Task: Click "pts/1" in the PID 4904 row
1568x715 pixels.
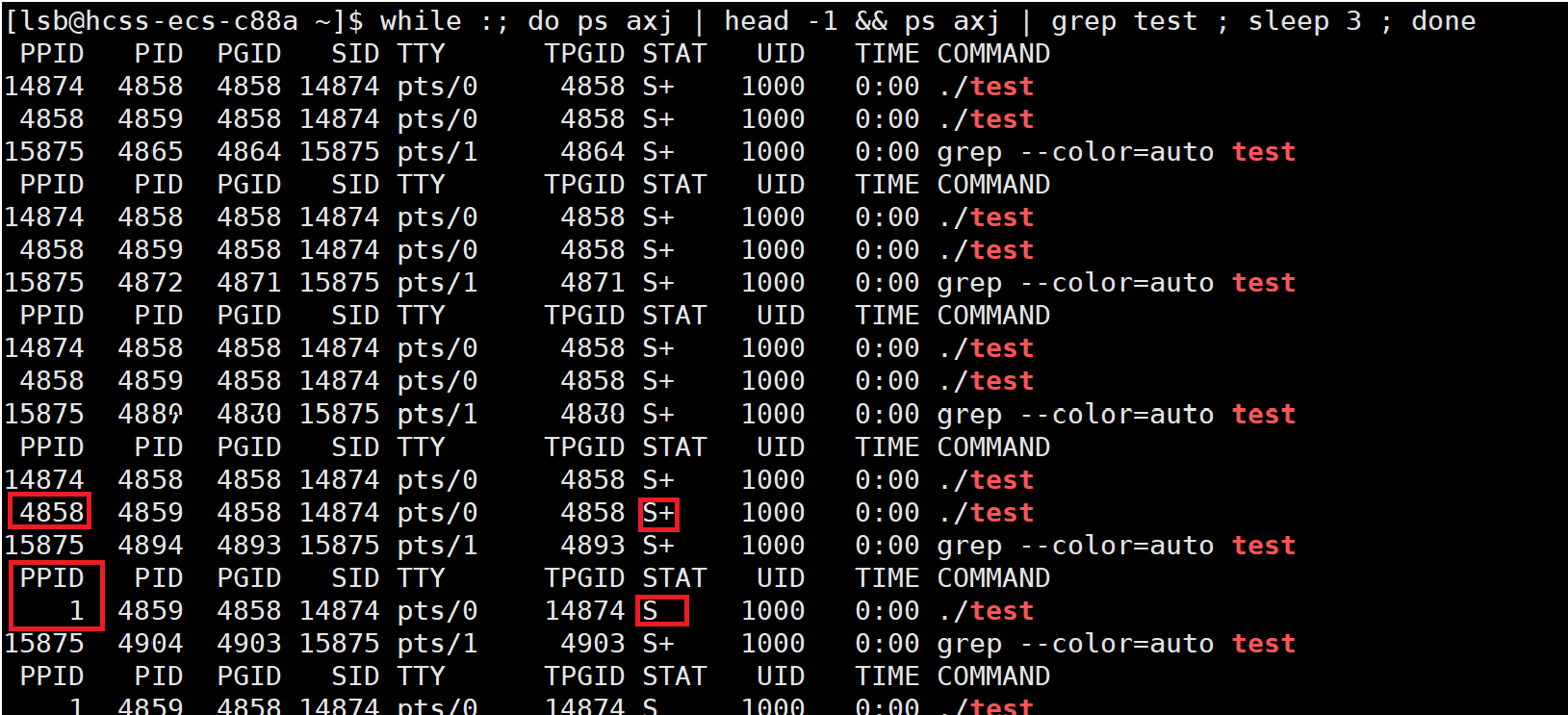Action: click(438, 645)
